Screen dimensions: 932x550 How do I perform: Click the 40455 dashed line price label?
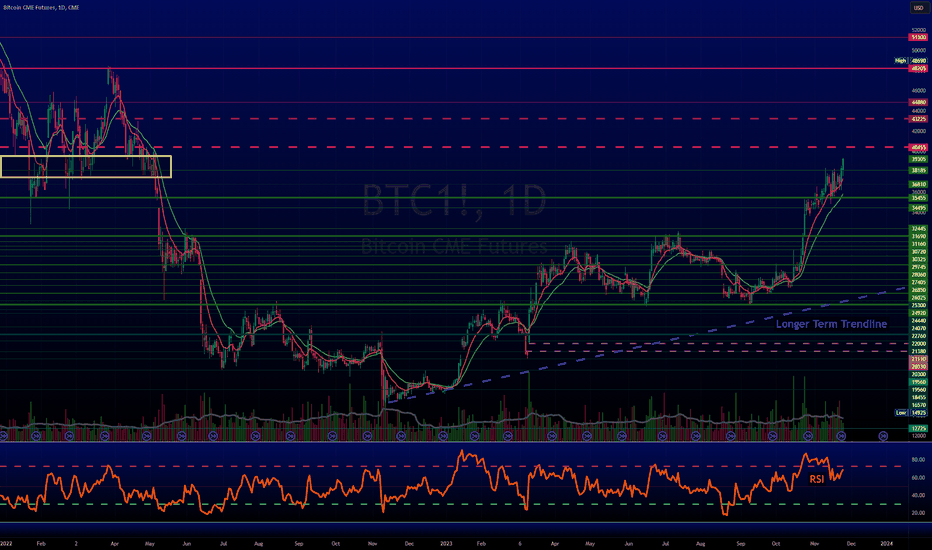point(919,147)
